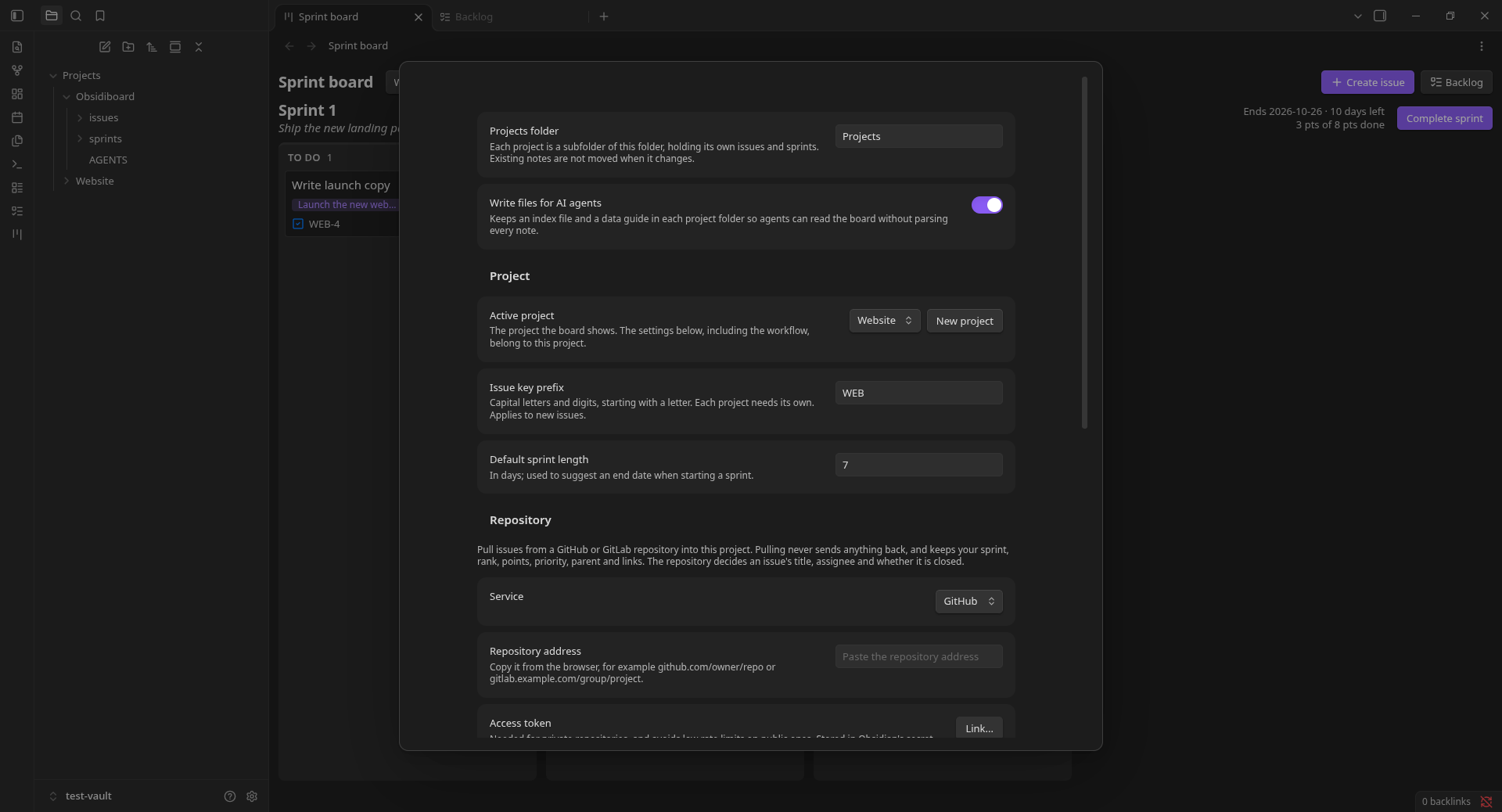Open the Service GitHub dropdown

[x=969, y=602]
